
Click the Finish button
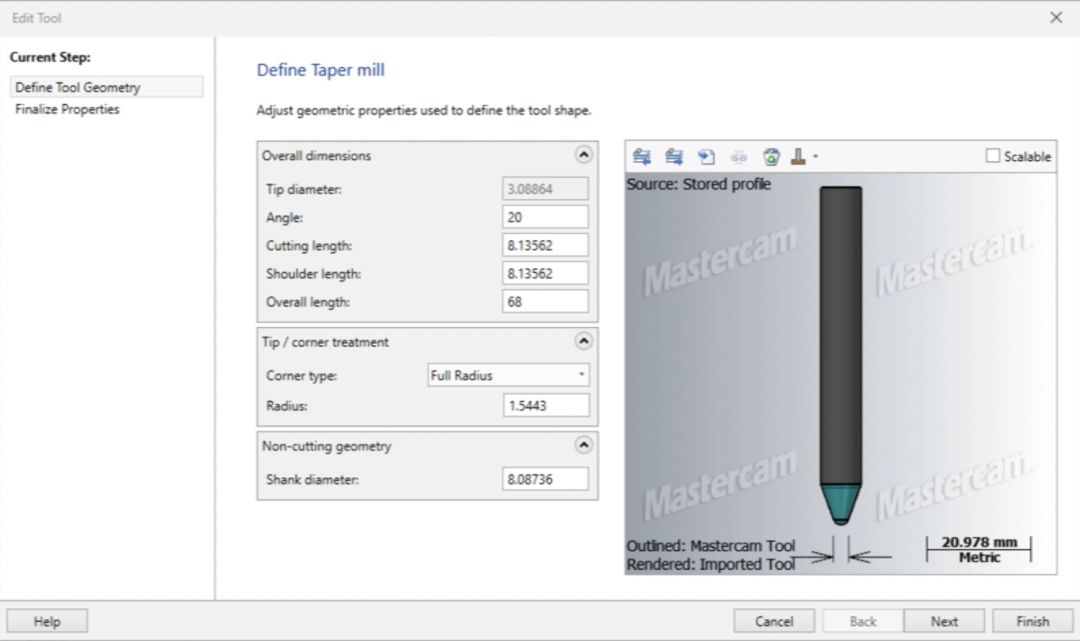1032,621
